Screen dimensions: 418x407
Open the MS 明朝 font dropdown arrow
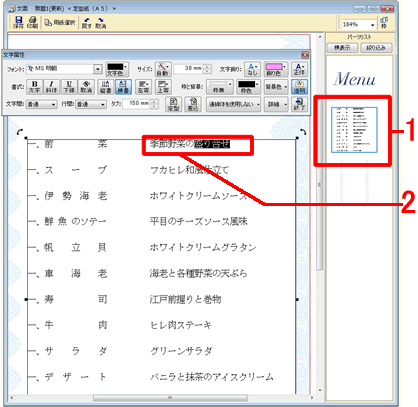[x=98, y=69]
